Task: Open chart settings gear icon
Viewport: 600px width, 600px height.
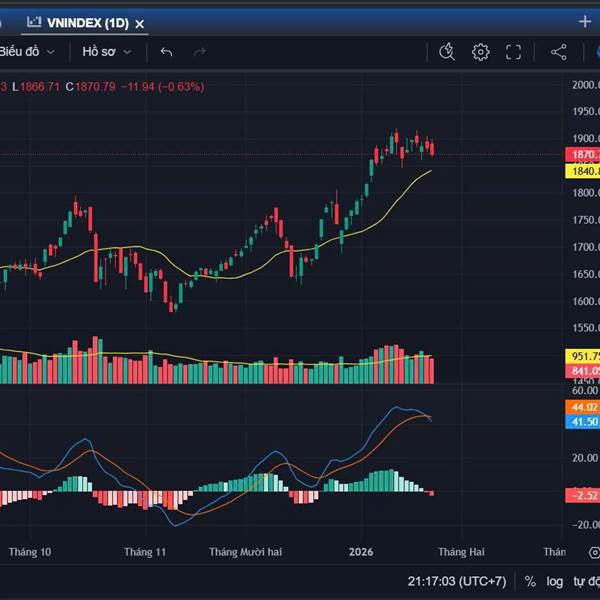Action: pos(481,52)
